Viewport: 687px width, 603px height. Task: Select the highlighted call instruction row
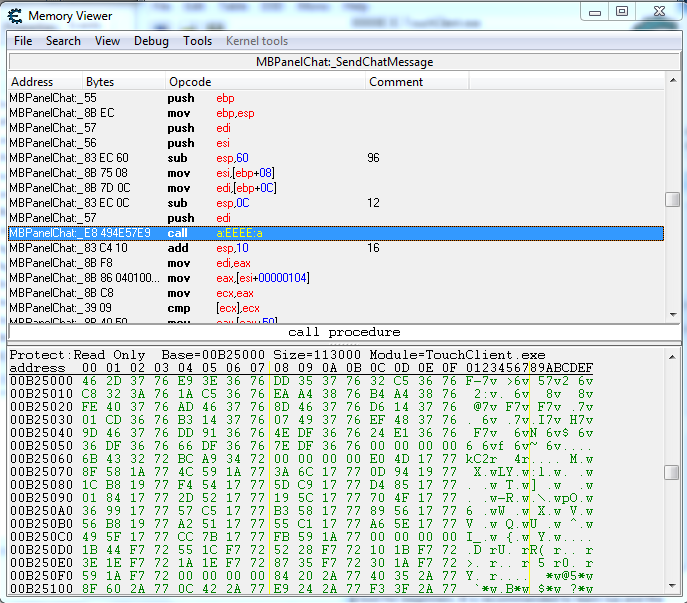(300, 233)
